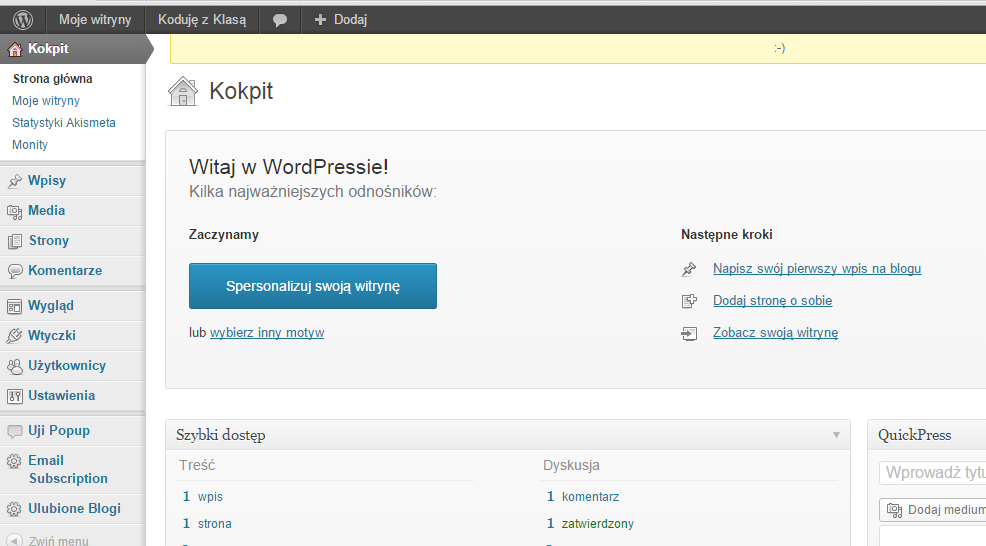Click the view-site icon beside Zobacz swoją witrynę

[x=689, y=333]
